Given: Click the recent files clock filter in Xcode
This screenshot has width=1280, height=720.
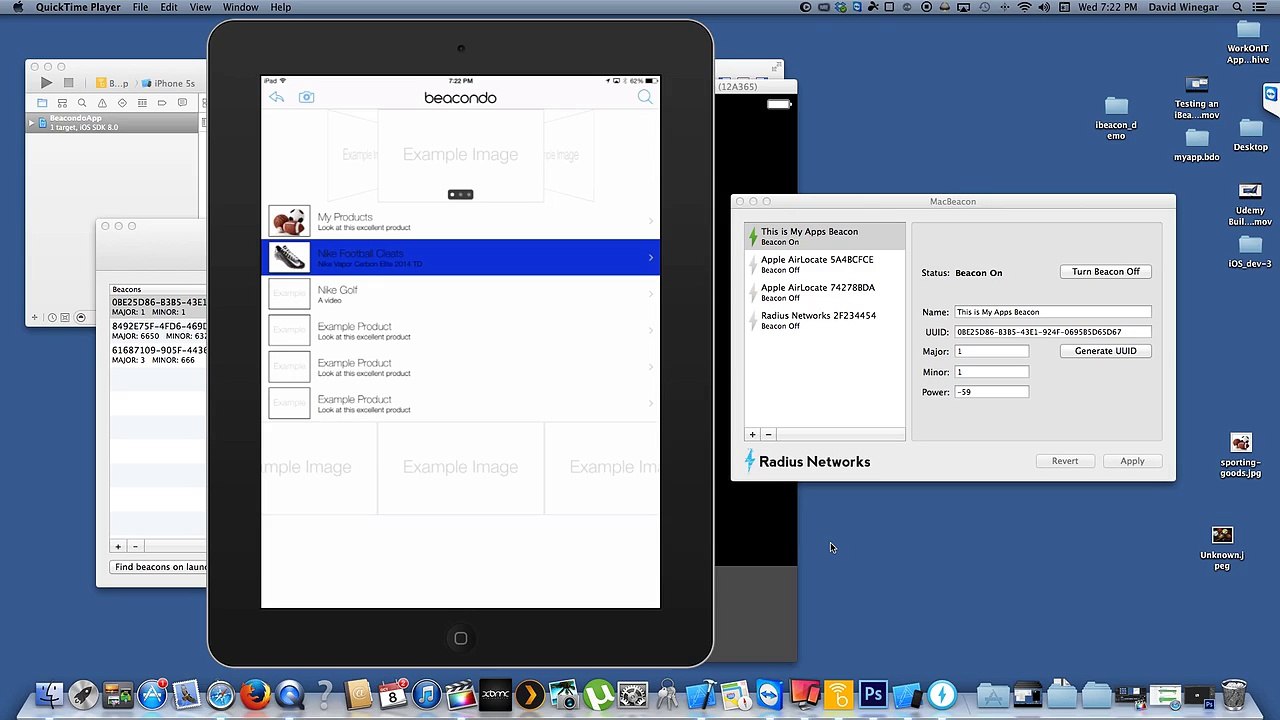Looking at the screenshot, I should [x=52, y=317].
